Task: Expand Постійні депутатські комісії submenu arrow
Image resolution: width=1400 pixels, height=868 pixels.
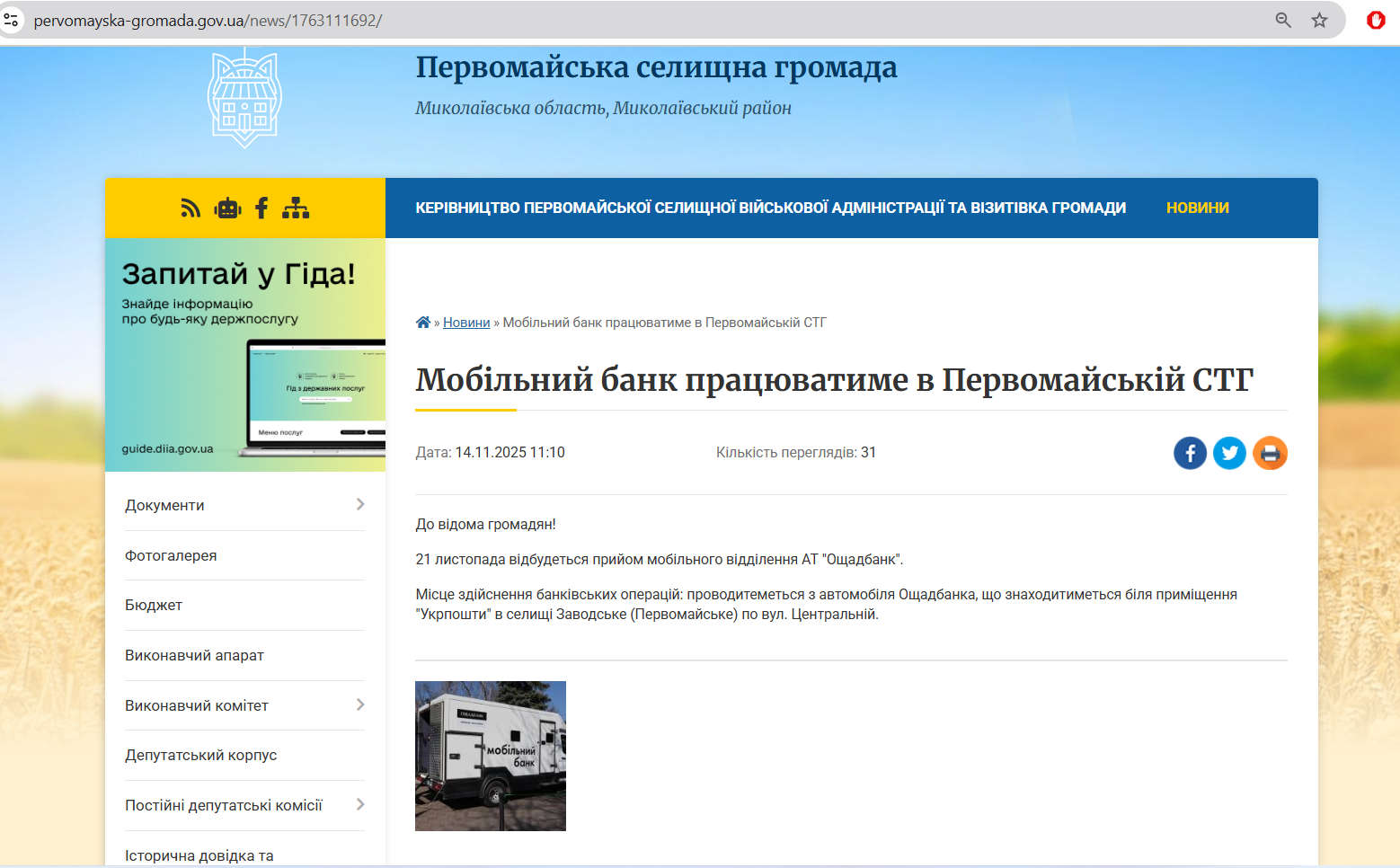Action: click(x=360, y=804)
